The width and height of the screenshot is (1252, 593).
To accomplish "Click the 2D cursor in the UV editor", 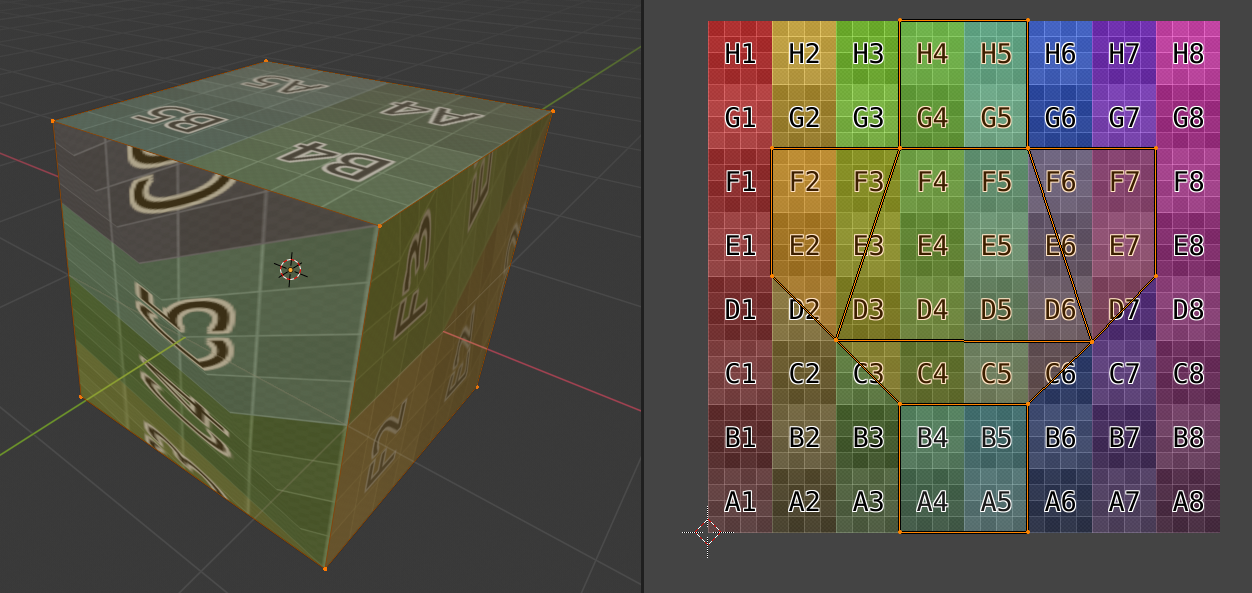I will pyautogui.click(x=707, y=532).
